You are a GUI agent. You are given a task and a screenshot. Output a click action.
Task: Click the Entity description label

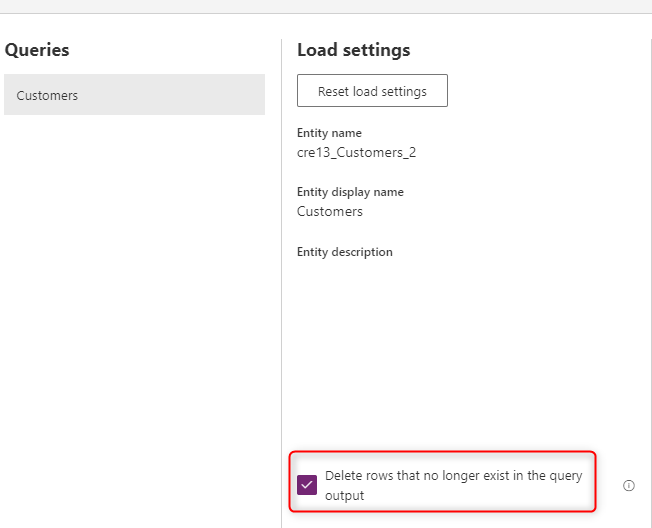point(344,252)
